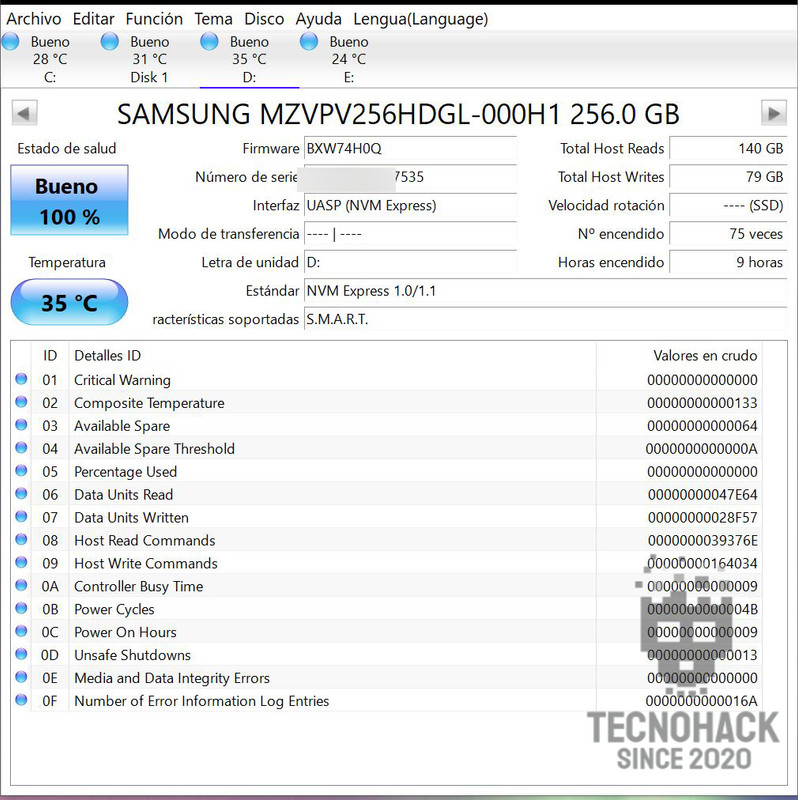Click status orb for Power On Hours row

[21, 631]
